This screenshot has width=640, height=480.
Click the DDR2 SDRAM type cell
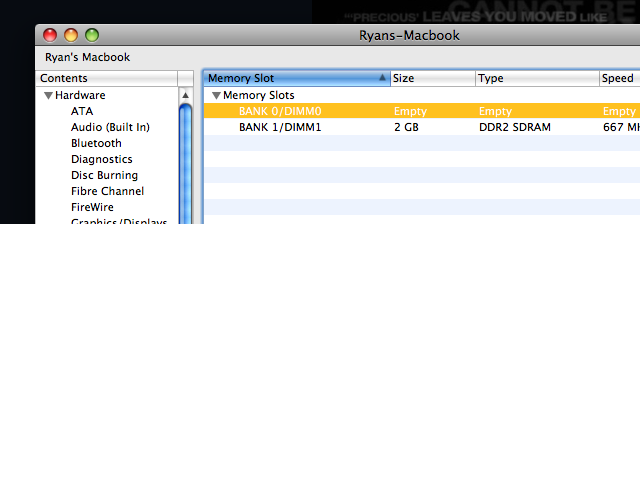[515, 127]
